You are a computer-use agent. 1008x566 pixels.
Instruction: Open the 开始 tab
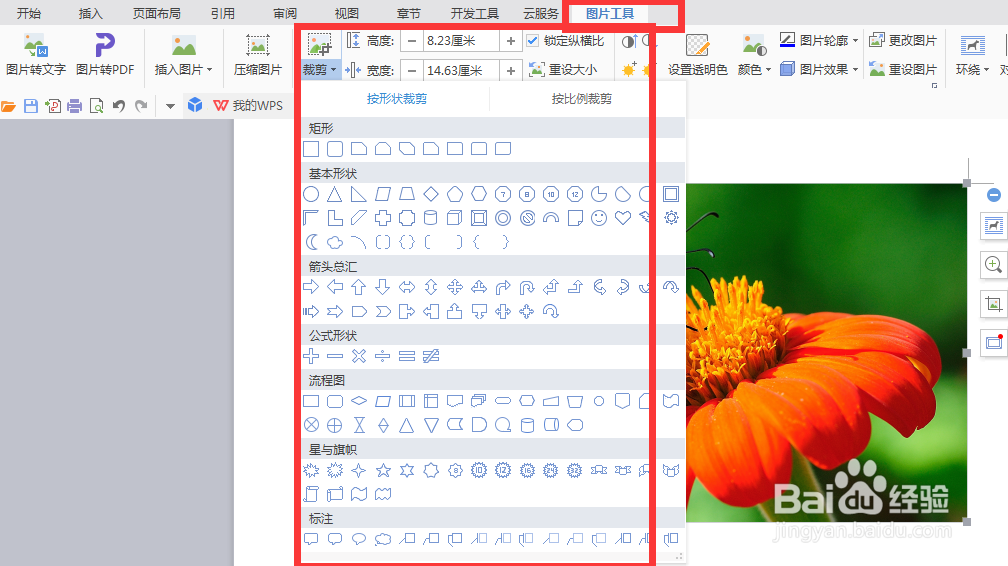pos(28,14)
